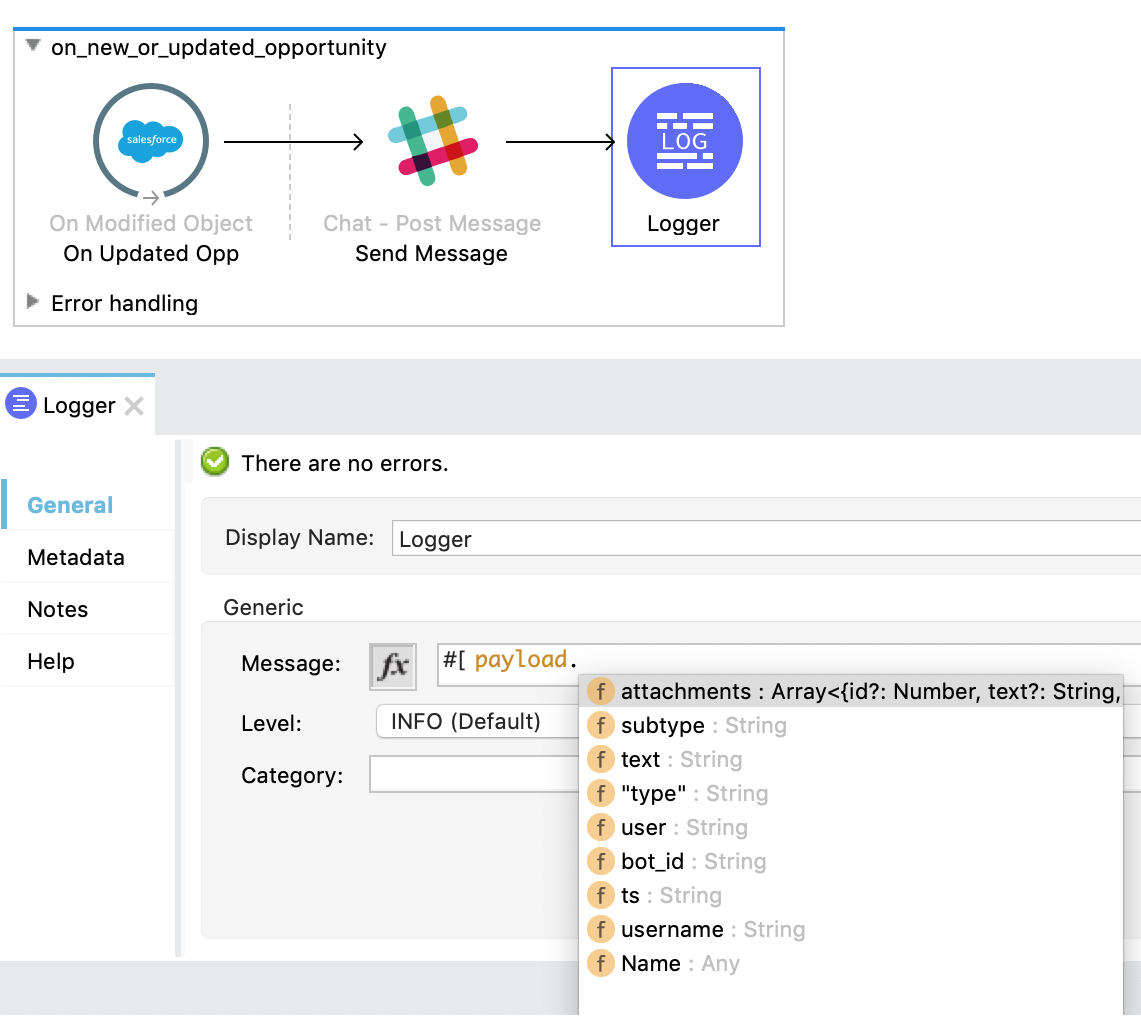Click the f icon beside Name suggestion
The image size is (1141, 1035).
(601, 963)
